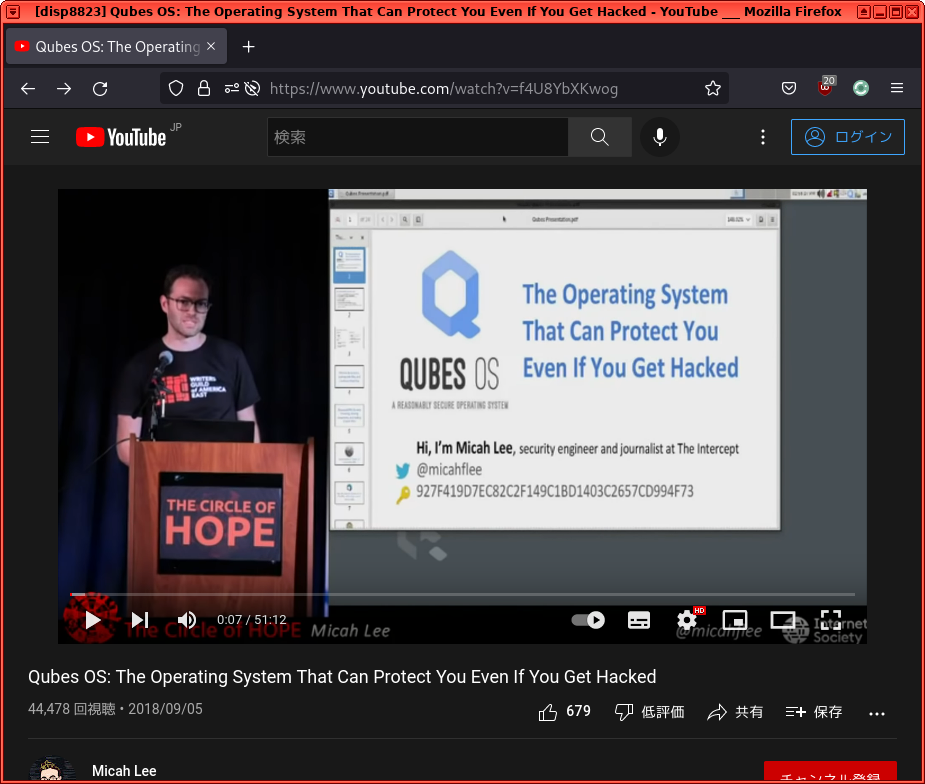Open the uBlock Origin extension
Screen dimensions: 925x784
825,87
